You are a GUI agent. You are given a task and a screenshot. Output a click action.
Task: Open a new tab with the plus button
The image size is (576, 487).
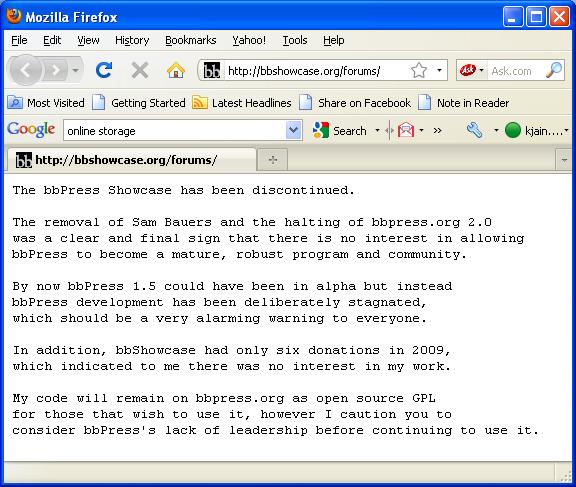pos(273,160)
